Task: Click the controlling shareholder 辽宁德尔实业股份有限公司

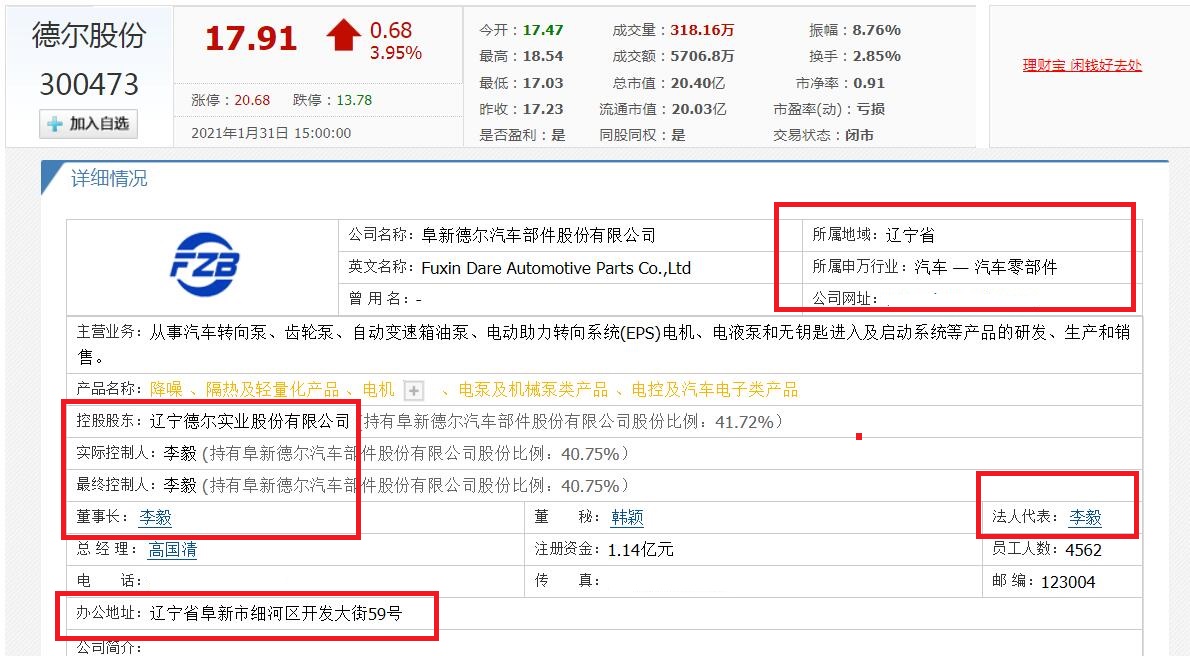Action: coord(250,421)
